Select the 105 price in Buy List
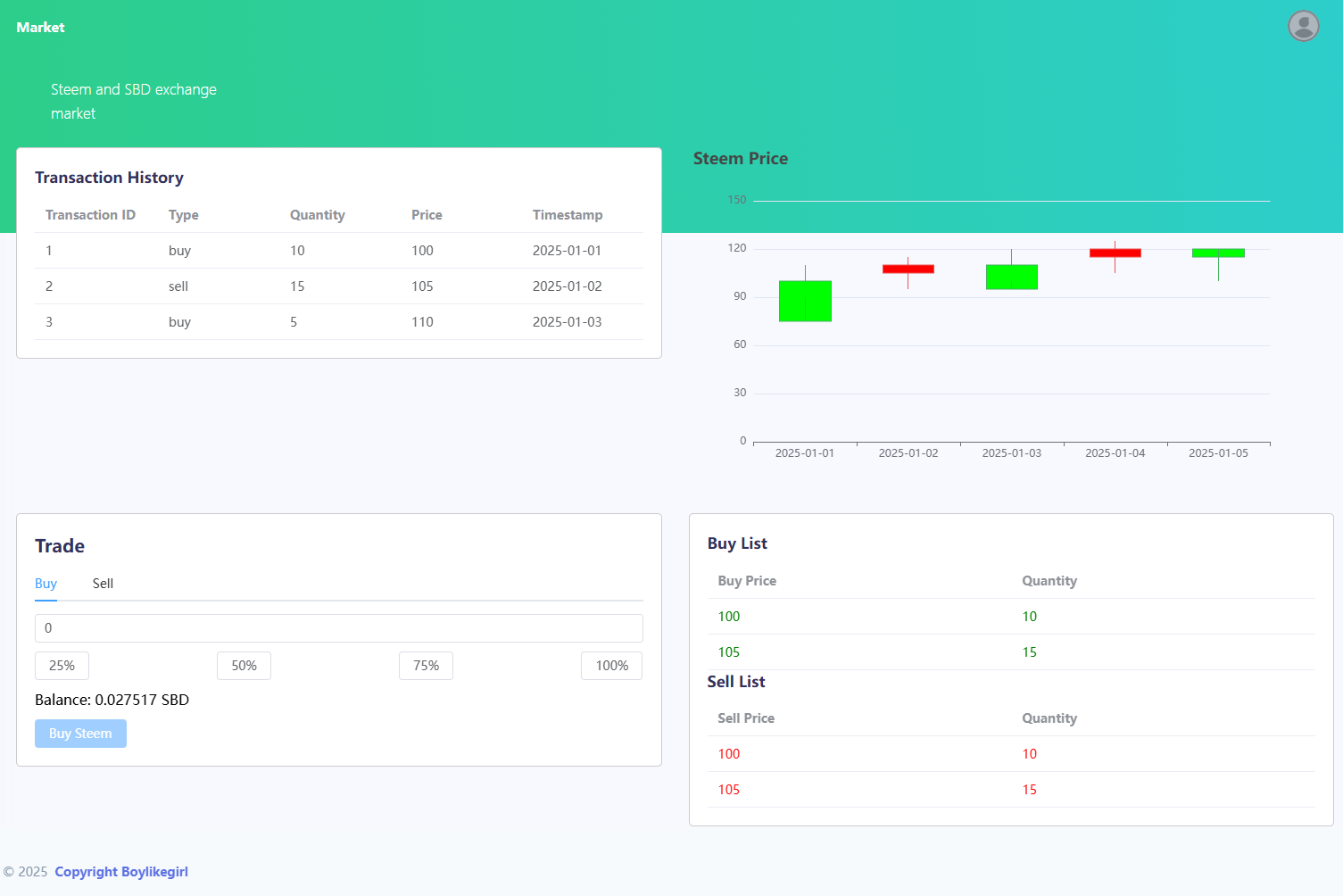 pyautogui.click(x=729, y=652)
